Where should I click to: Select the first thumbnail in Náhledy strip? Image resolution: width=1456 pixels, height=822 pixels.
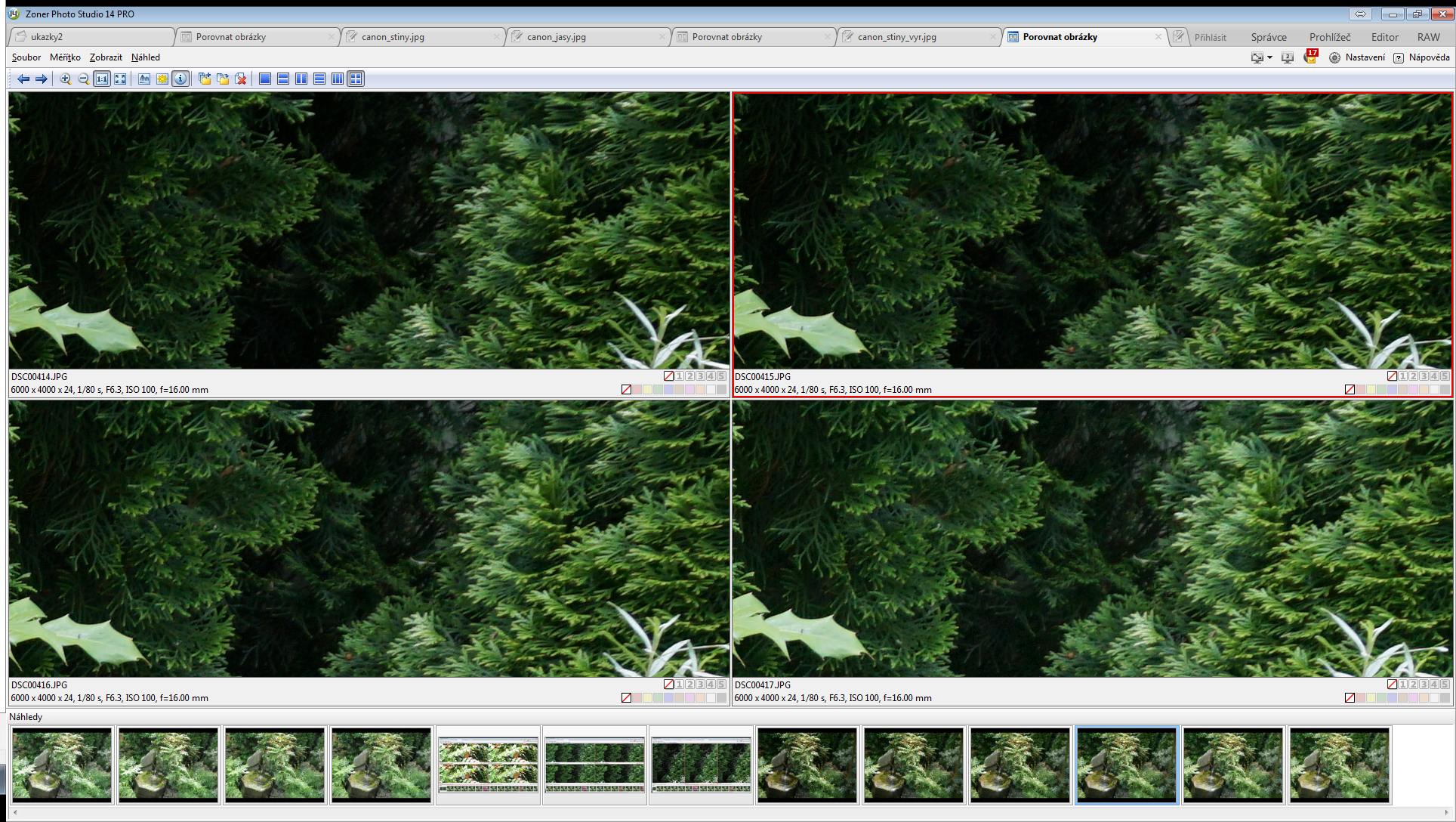[62, 765]
